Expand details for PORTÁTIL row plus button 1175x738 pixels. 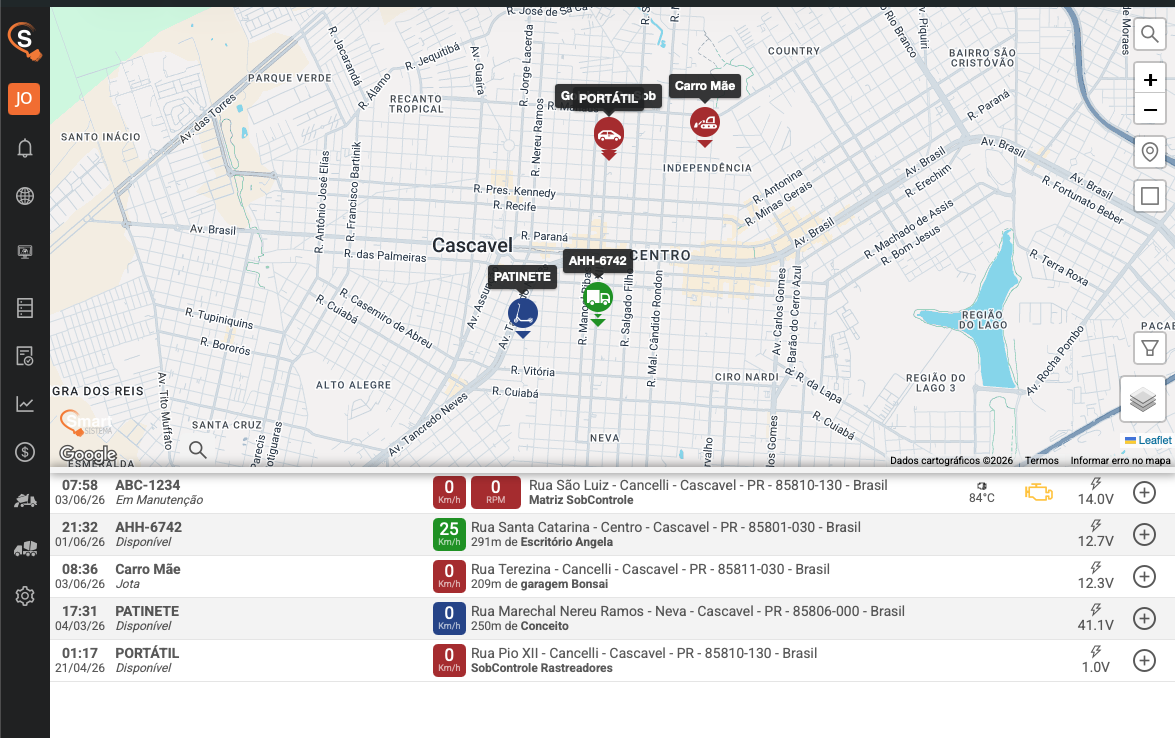(1144, 660)
